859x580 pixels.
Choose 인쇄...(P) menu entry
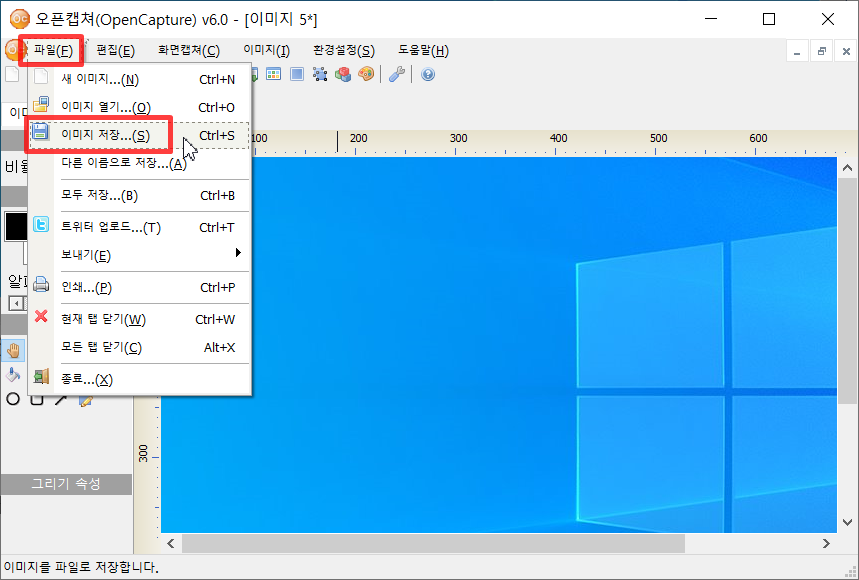click(140, 288)
